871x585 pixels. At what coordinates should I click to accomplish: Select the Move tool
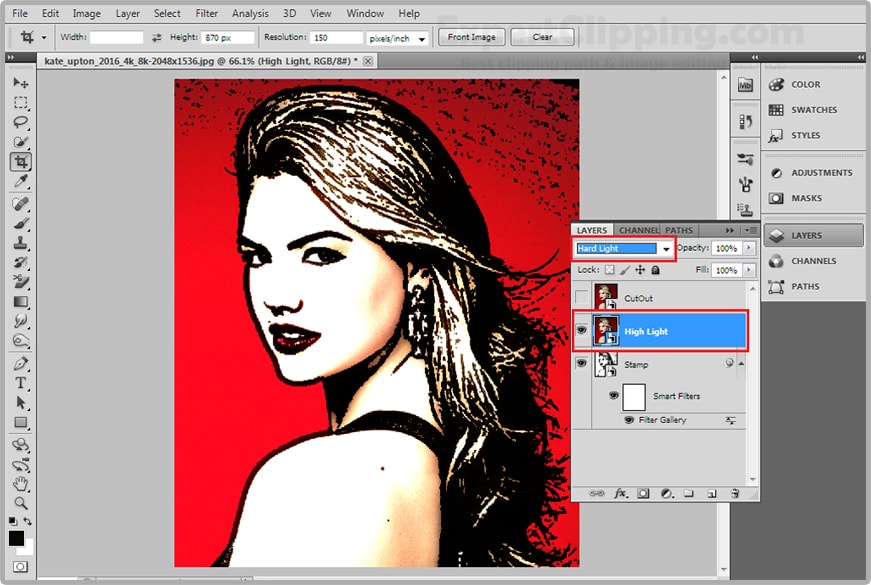point(20,83)
